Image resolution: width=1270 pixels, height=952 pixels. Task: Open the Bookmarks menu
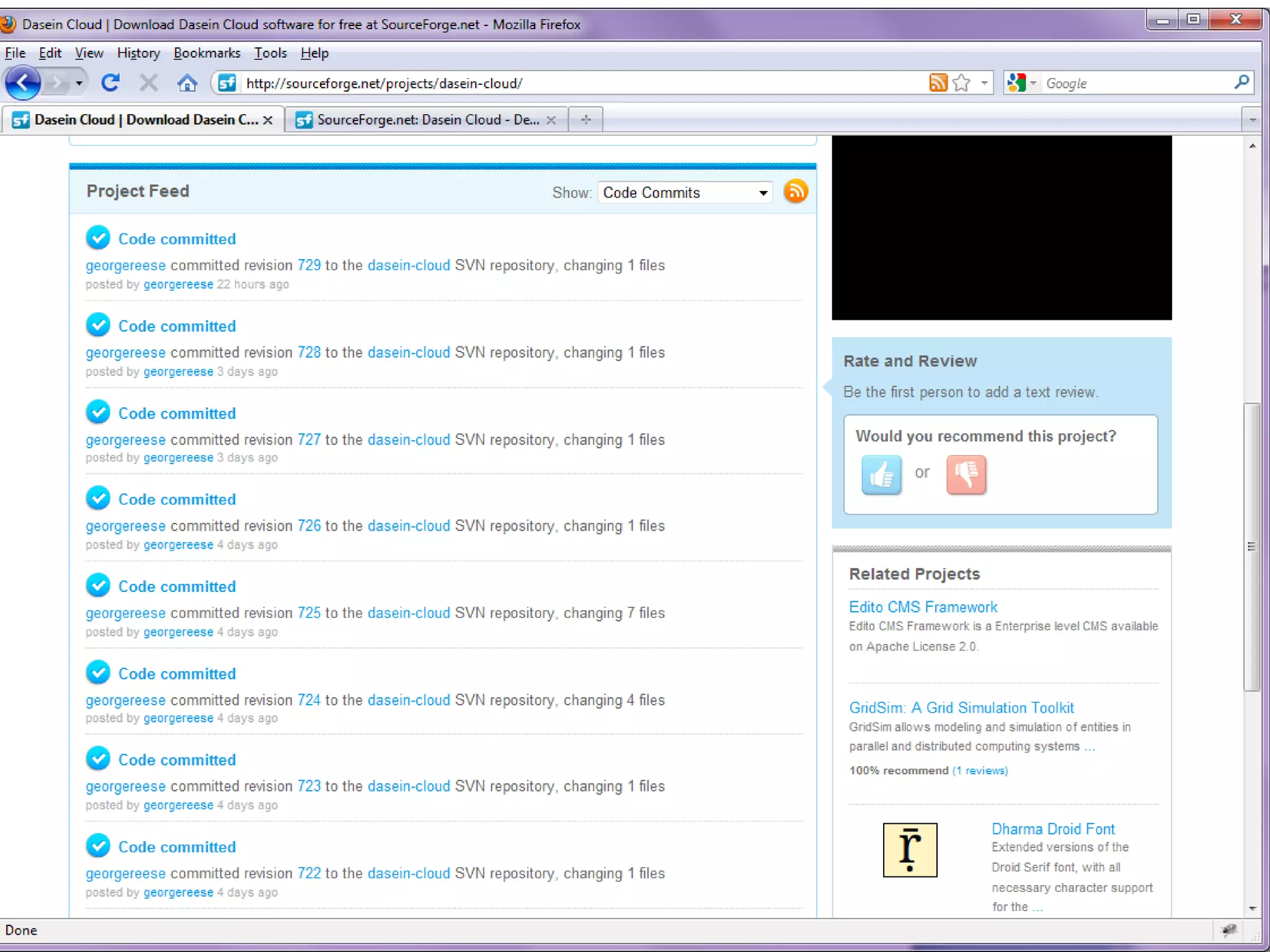[x=206, y=53]
